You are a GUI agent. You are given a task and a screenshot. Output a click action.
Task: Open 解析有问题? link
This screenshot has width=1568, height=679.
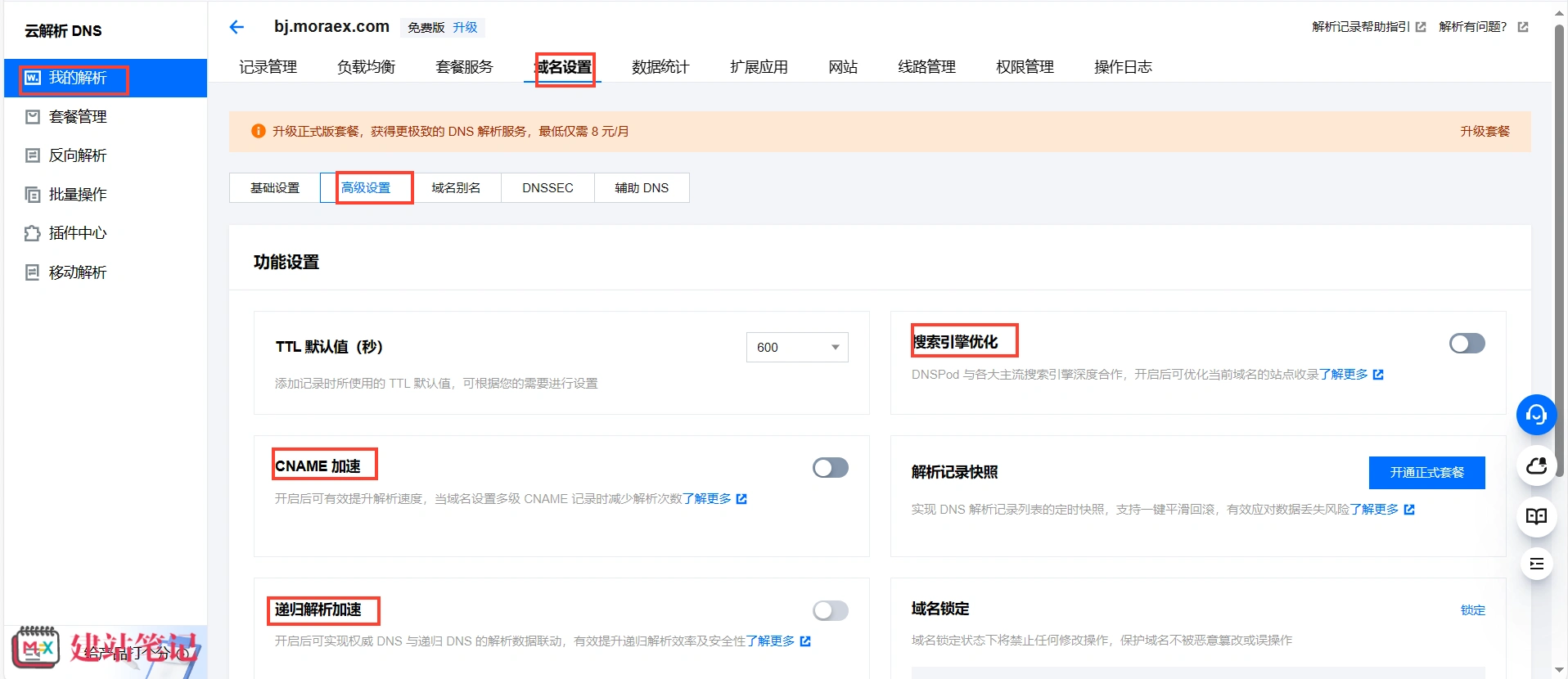pos(1473,27)
